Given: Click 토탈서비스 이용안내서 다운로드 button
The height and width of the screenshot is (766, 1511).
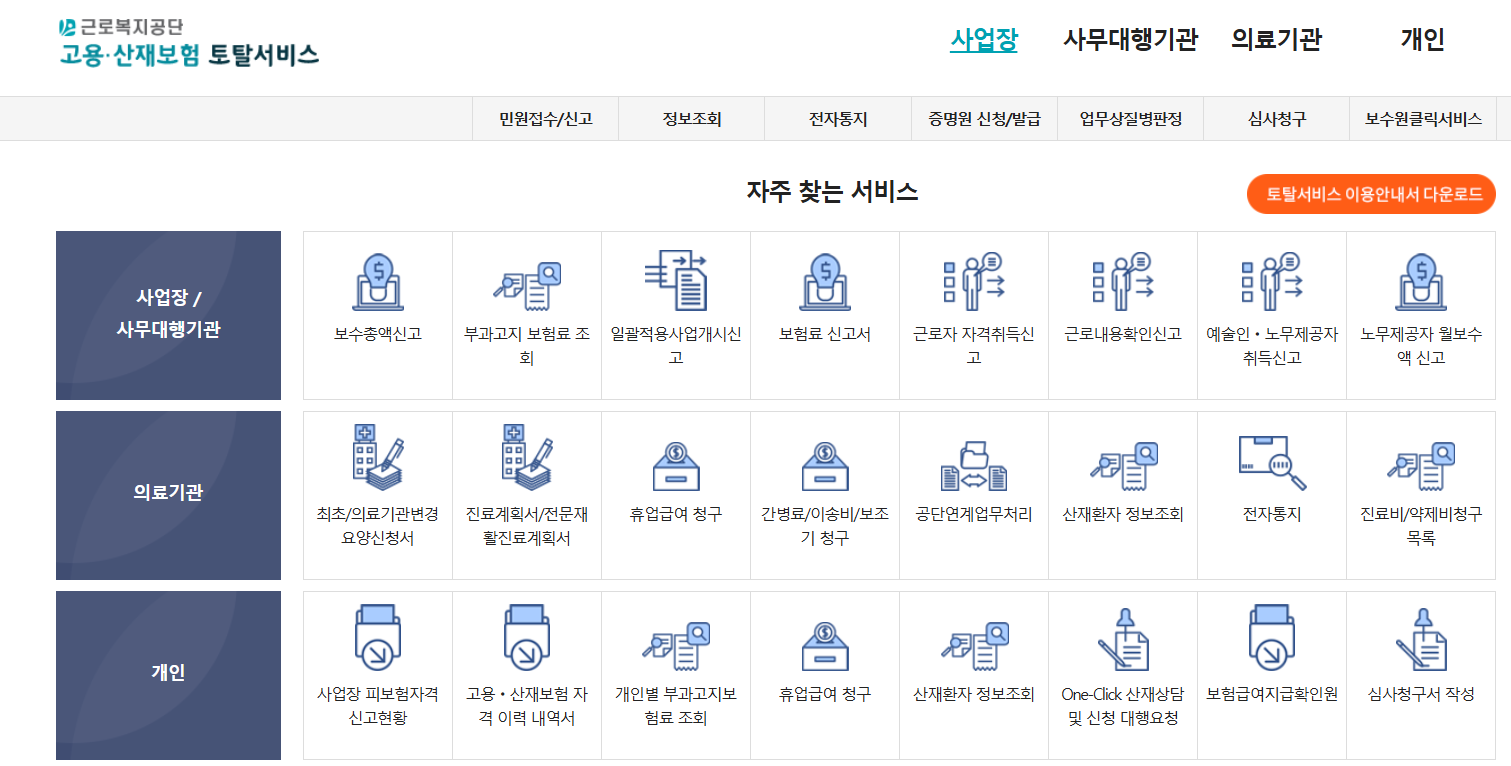Looking at the screenshot, I should tap(1370, 193).
